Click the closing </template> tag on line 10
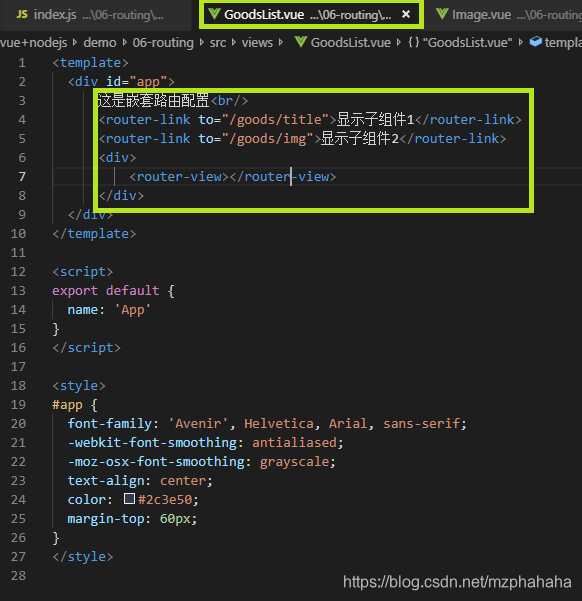This screenshot has height=601, width=582. [x=94, y=234]
